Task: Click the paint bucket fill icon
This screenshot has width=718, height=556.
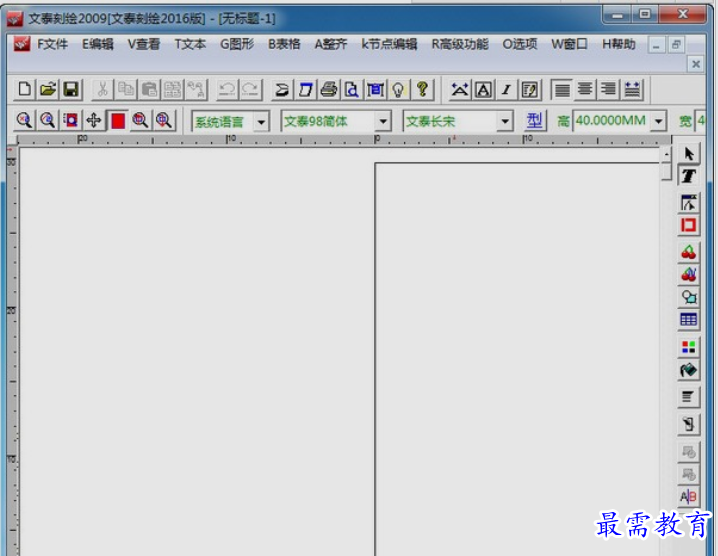Action: [688, 370]
